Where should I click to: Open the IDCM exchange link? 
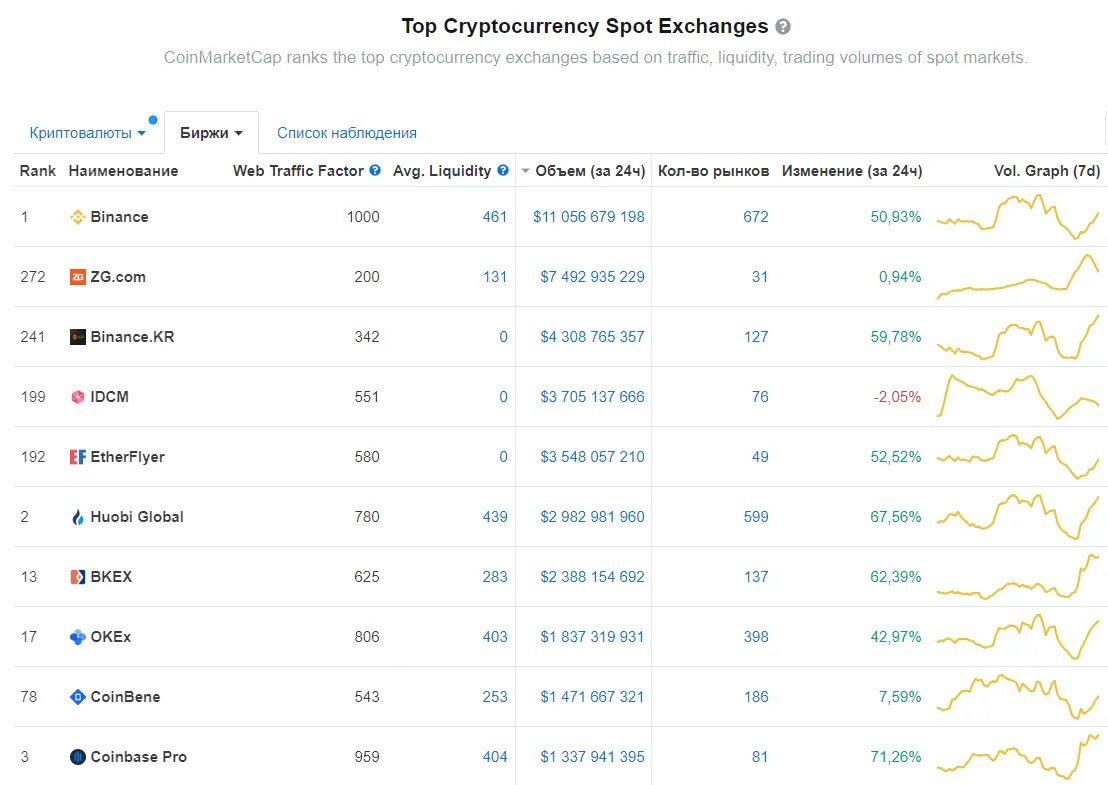coord(110,397)
